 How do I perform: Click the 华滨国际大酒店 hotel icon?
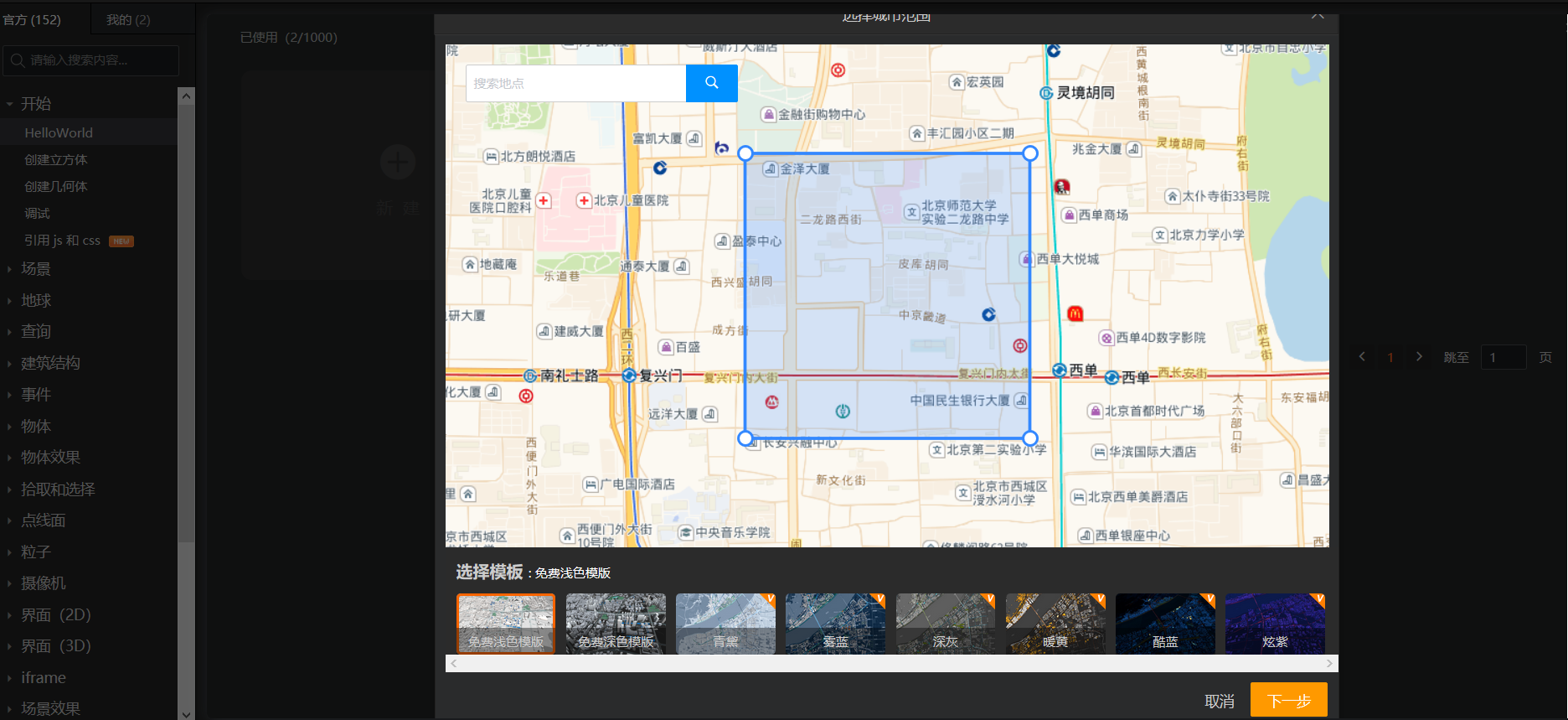pos(1100,452)
